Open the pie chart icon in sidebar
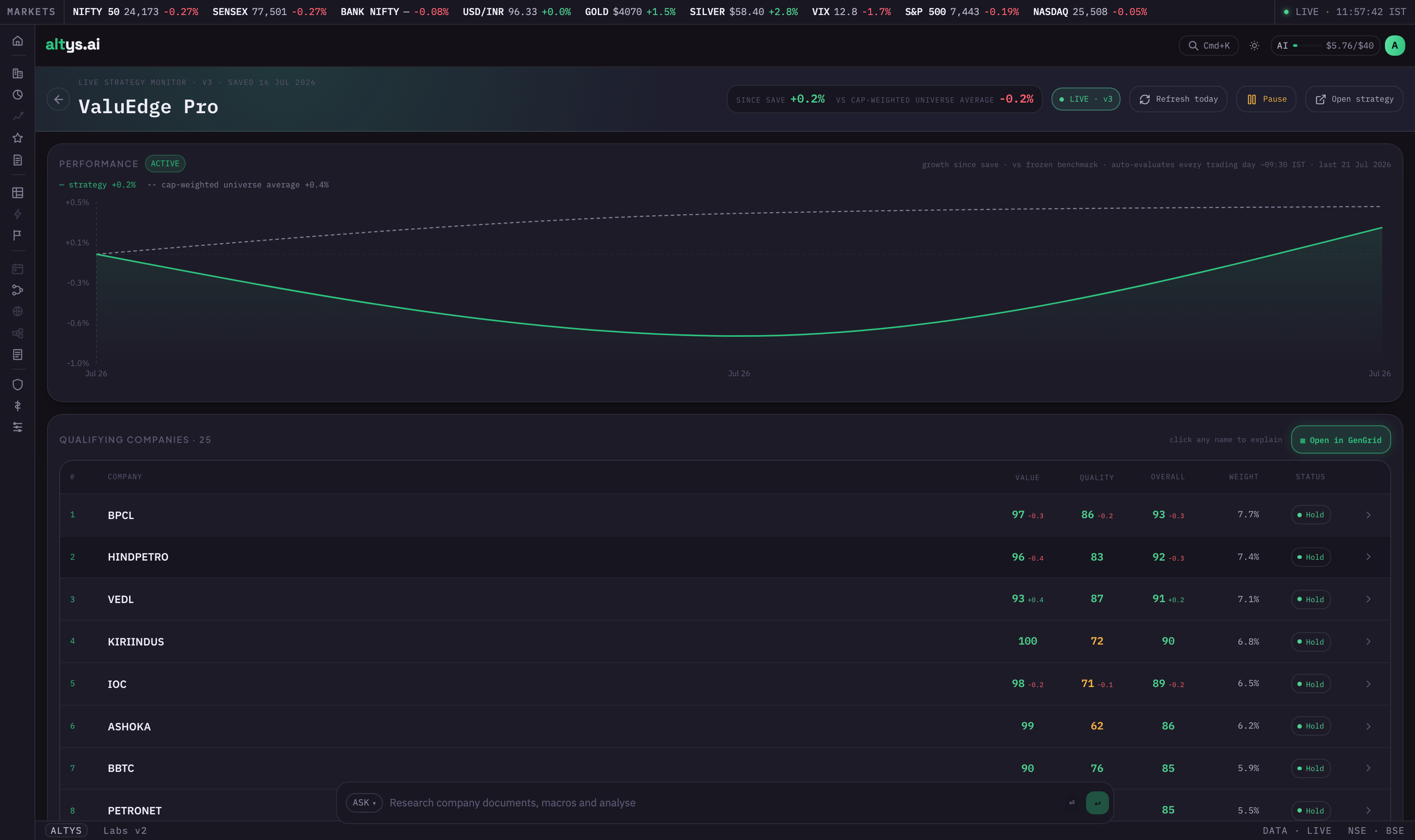The image size is (1415, 840). coord(18,95)
